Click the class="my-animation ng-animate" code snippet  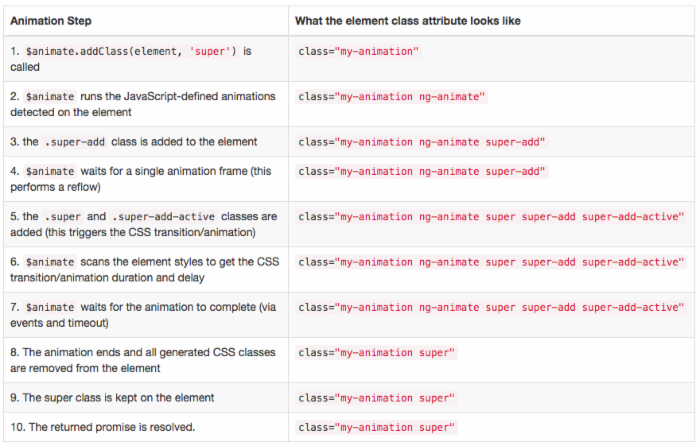point(393,96)
